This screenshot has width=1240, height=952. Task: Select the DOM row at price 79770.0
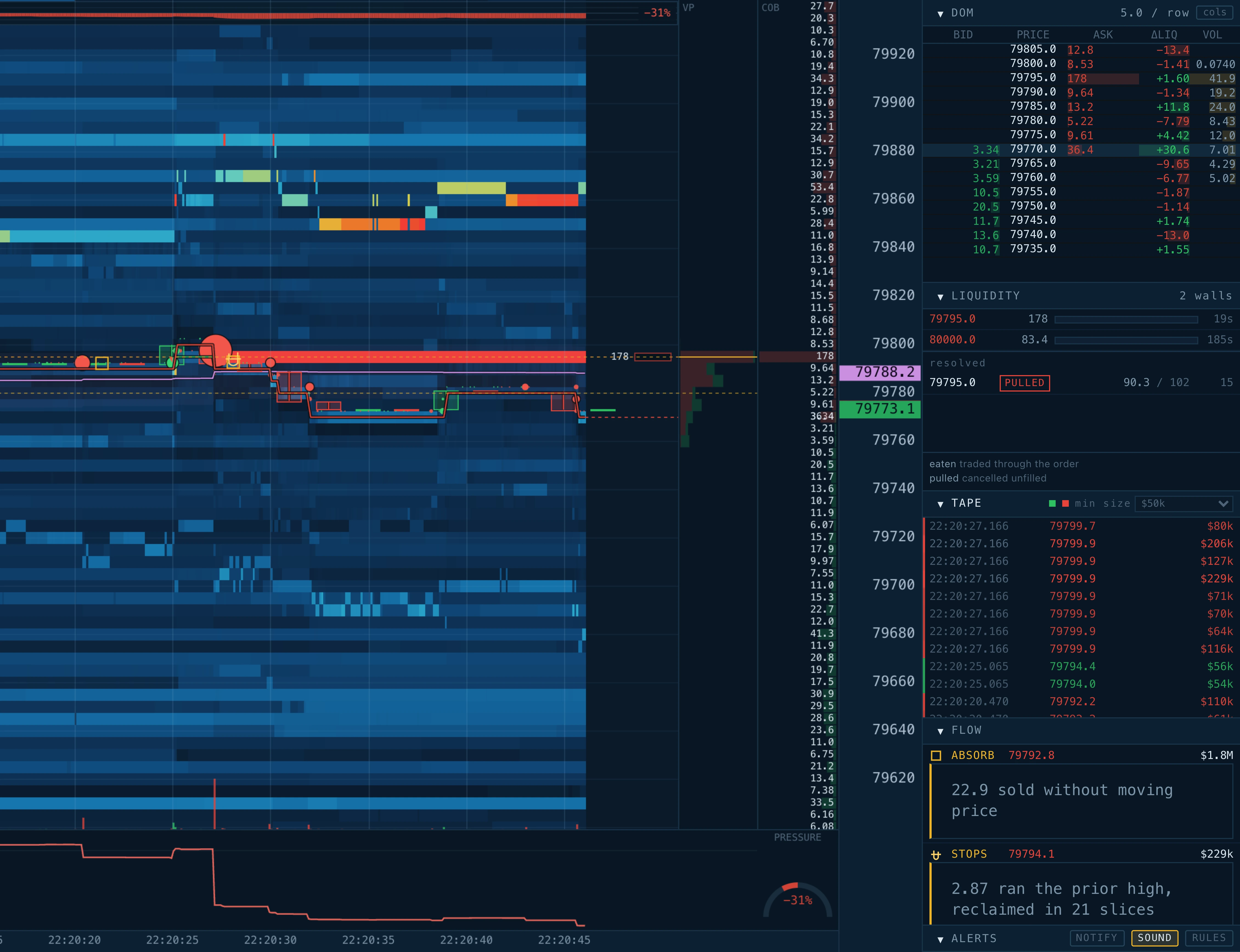pyautogui.click(x=1081, y=150)
